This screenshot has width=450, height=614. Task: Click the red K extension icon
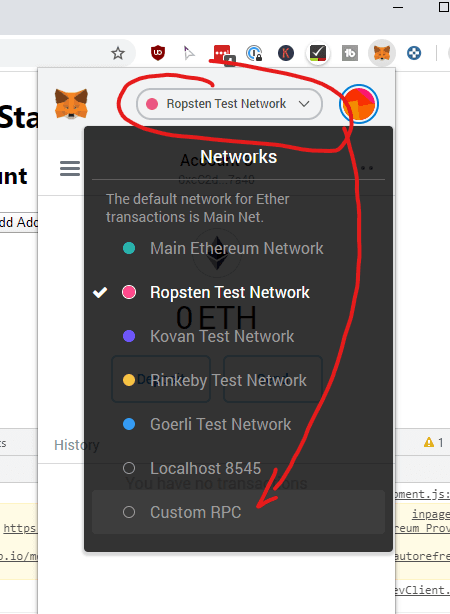click(x=286, y=53)
